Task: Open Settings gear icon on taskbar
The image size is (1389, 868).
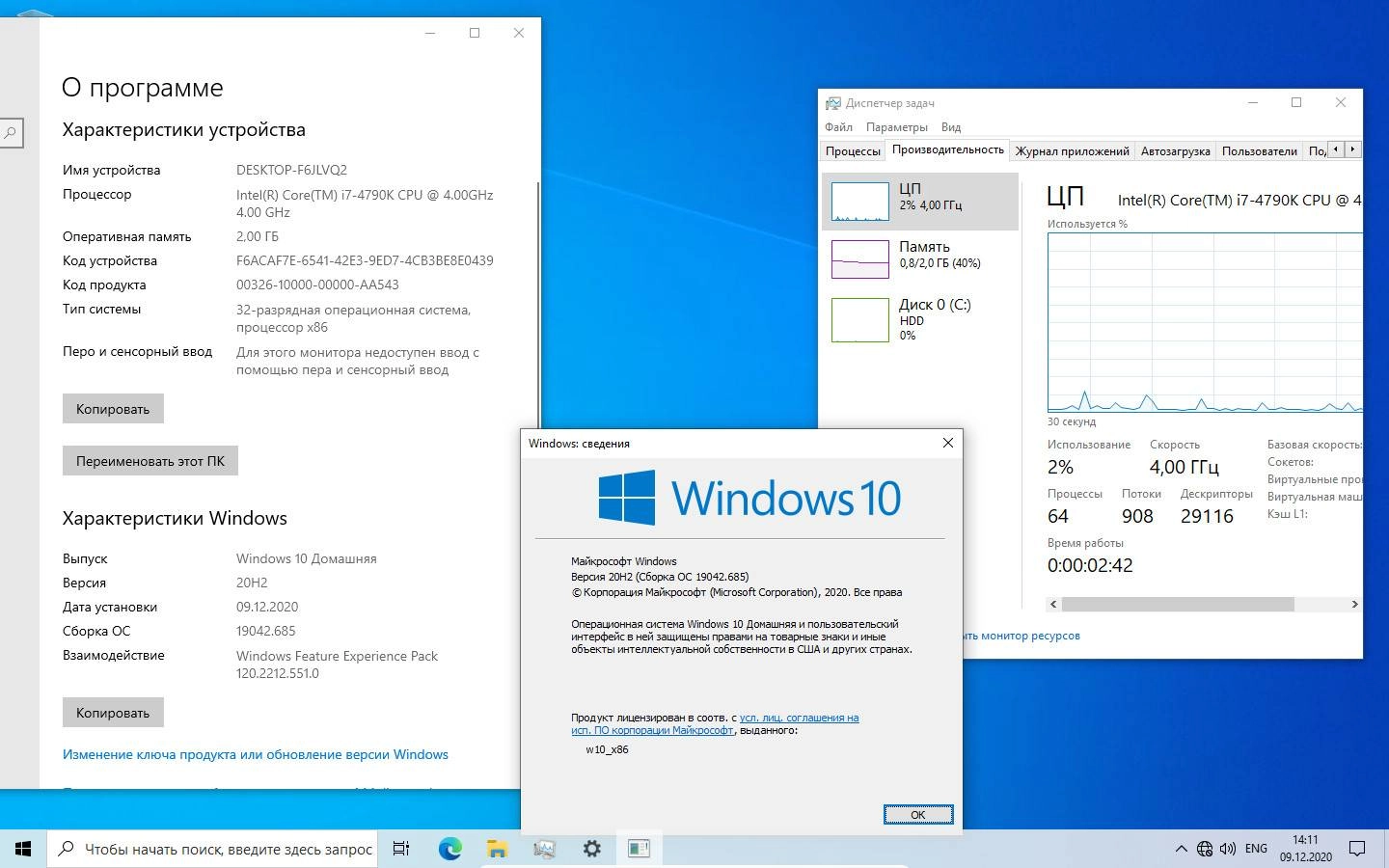Action: click(591, 849)
